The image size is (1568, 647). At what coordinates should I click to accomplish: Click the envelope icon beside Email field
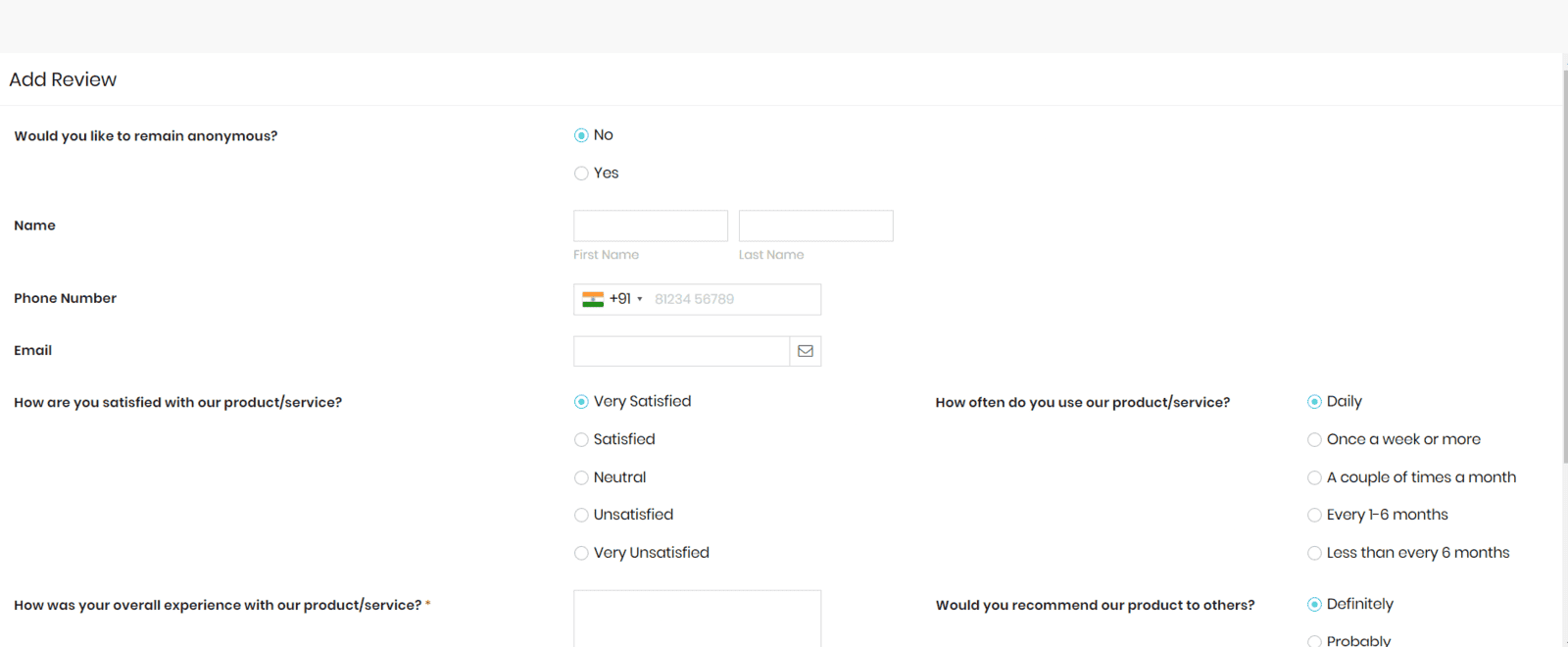pyautogui.click(x=806, y=351)
